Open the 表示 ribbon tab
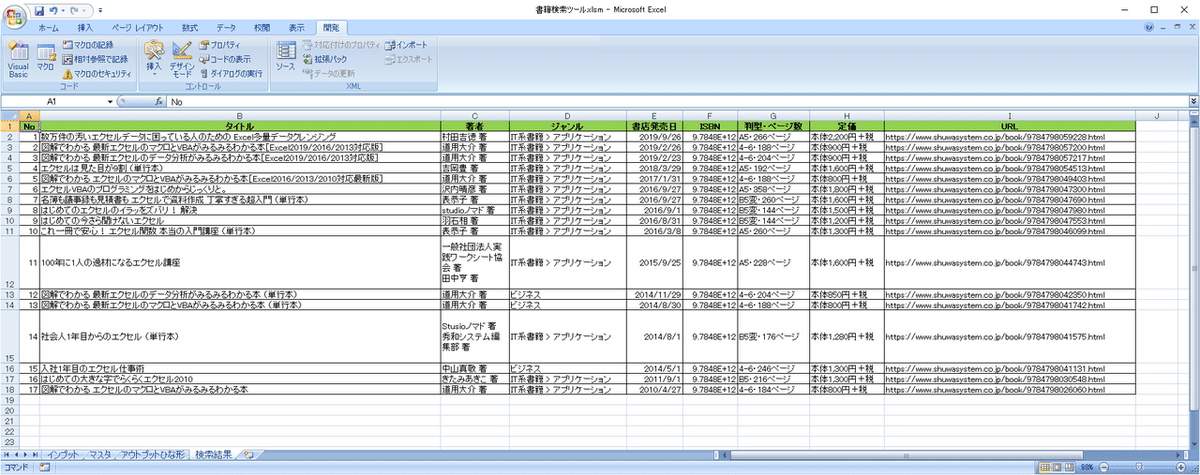 (x=297, y=28)
